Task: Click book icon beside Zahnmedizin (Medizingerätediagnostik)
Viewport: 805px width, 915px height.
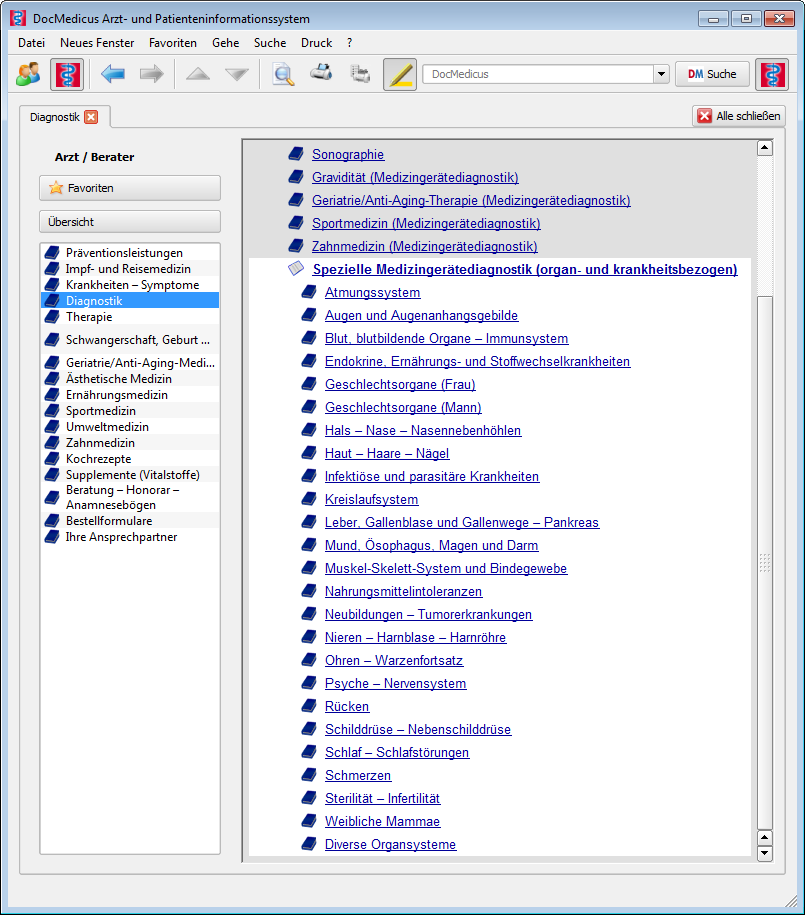Action: (296, 246)
